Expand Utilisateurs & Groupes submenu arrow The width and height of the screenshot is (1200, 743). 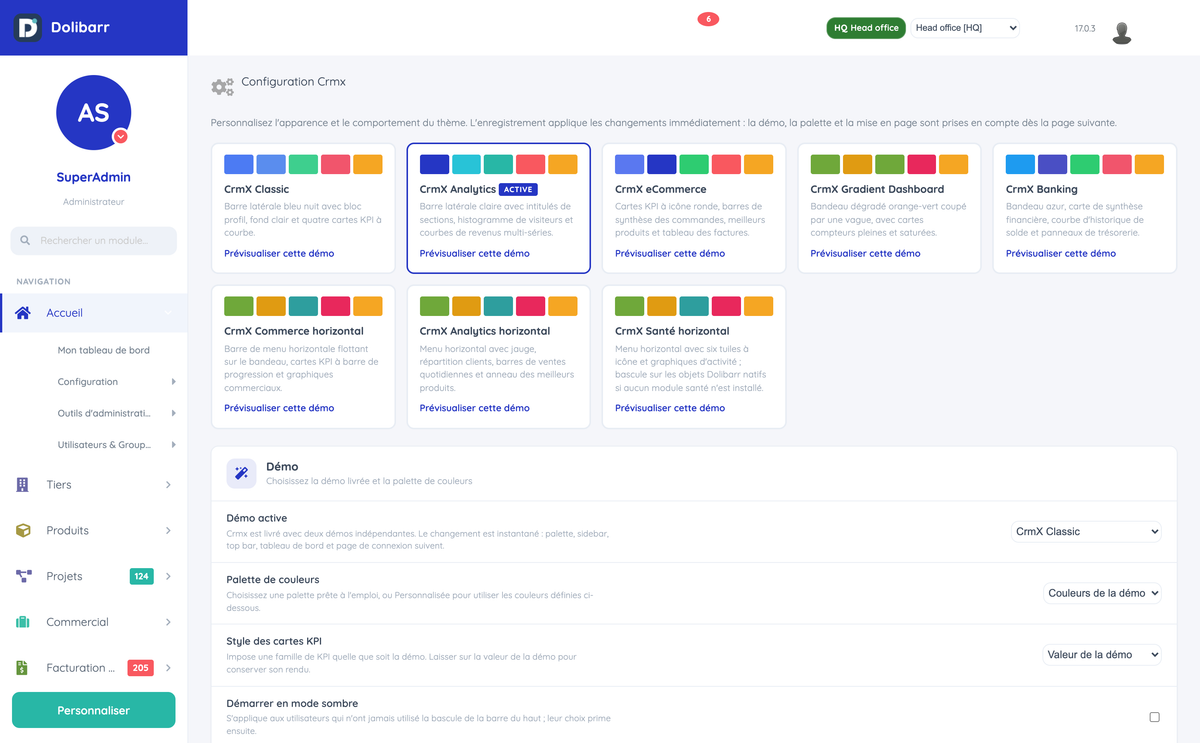pyautogui.click(x=173, y=445)
